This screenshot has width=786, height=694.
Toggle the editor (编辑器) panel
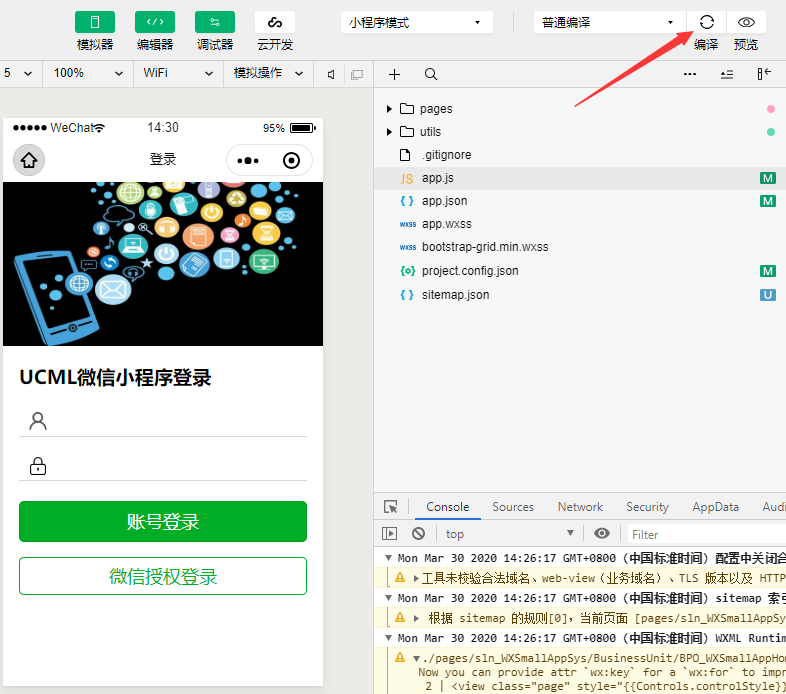point(155,22)
